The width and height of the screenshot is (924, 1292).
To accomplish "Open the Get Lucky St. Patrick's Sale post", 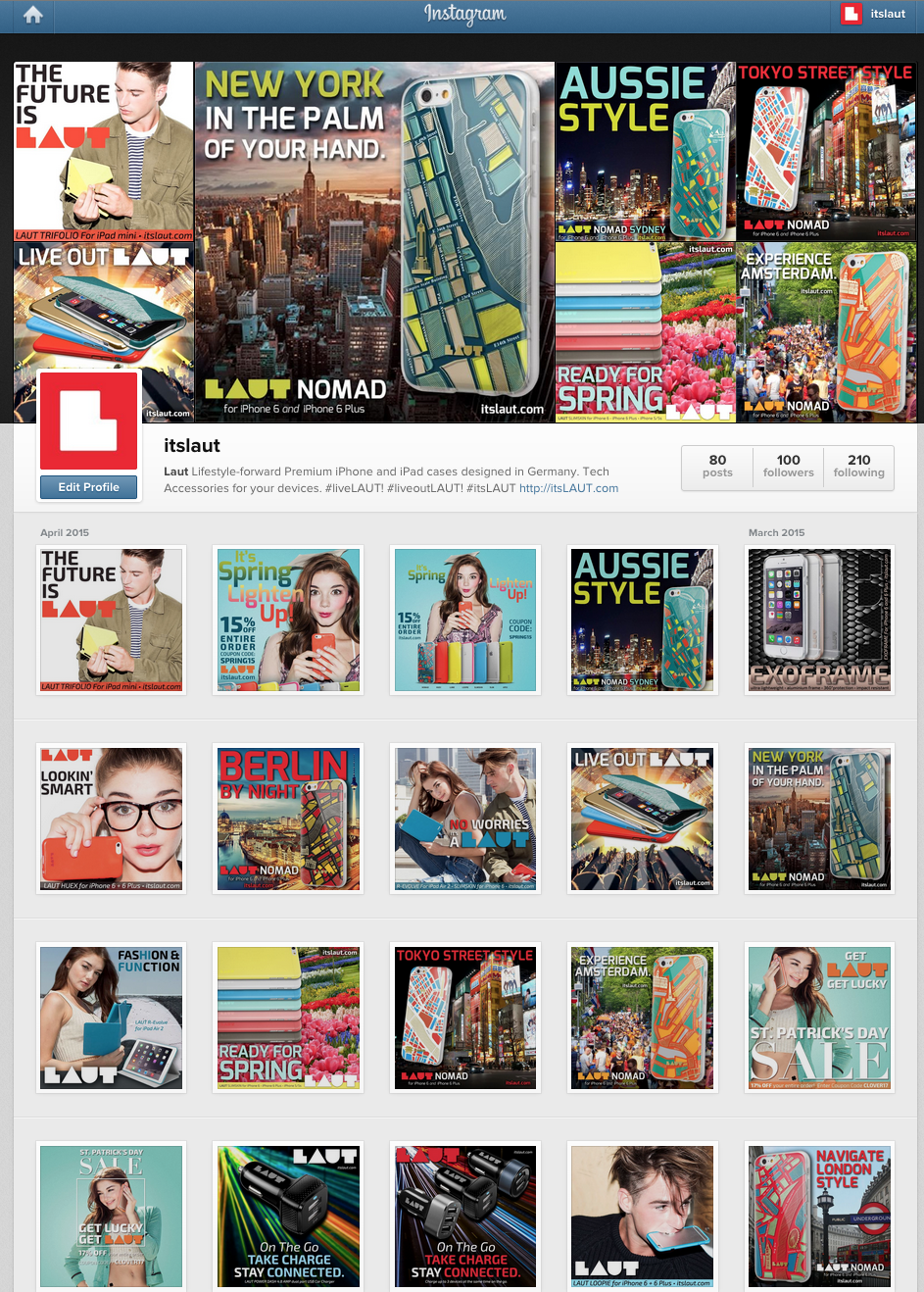I will (x=819, y=1018).
